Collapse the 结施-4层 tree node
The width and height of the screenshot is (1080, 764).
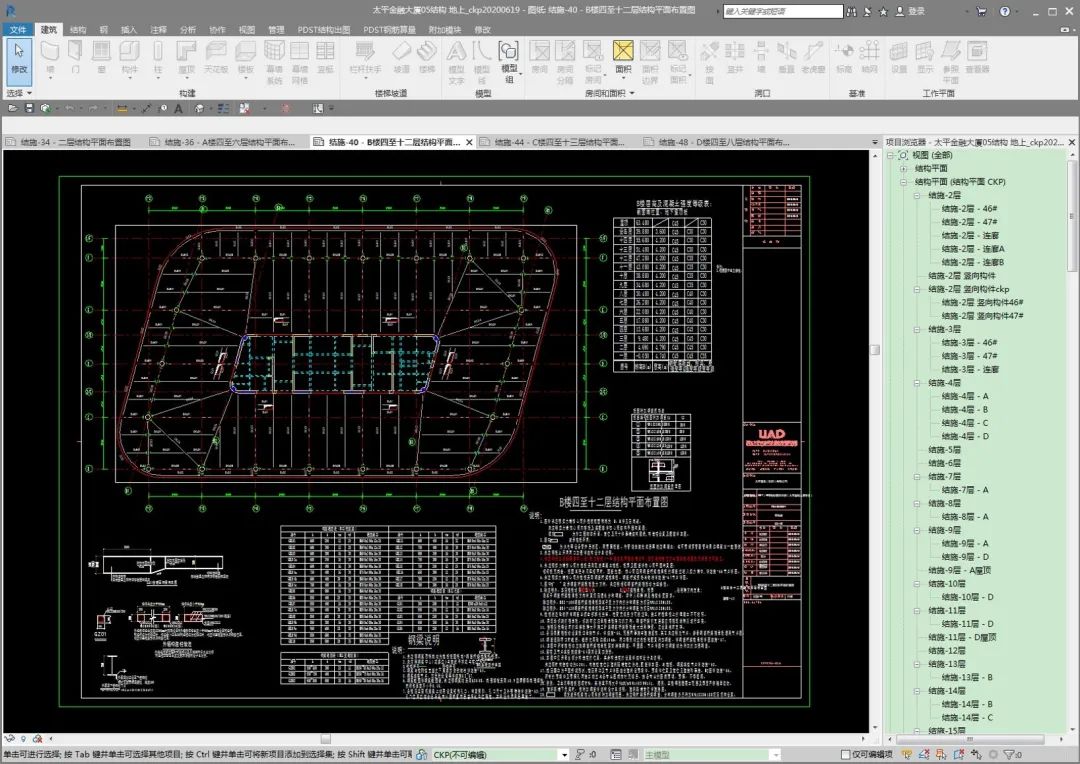pyautogui.click(x=917, y=383)
